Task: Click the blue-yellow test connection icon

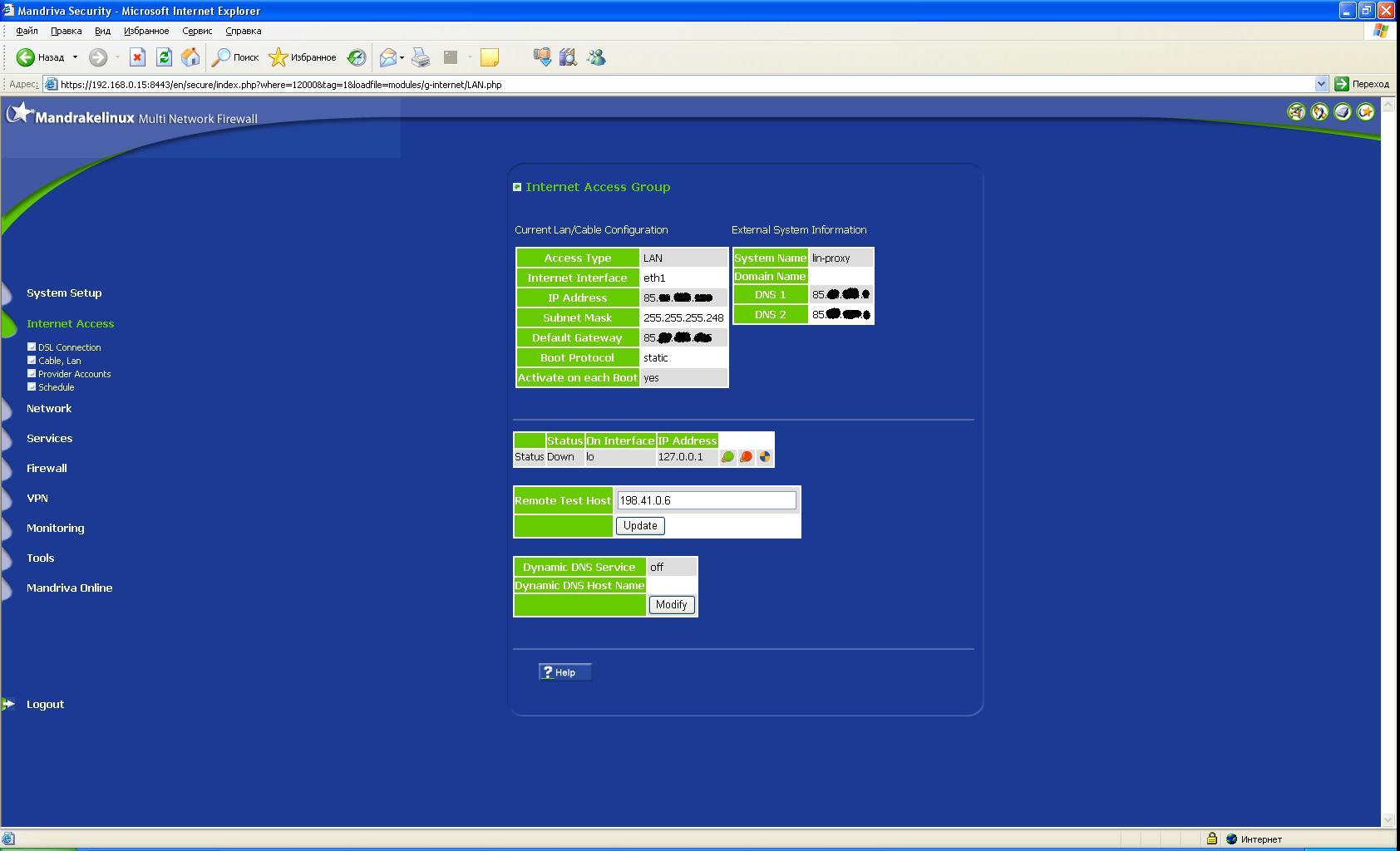Action: pyautogui.click(x=764, y=457)
